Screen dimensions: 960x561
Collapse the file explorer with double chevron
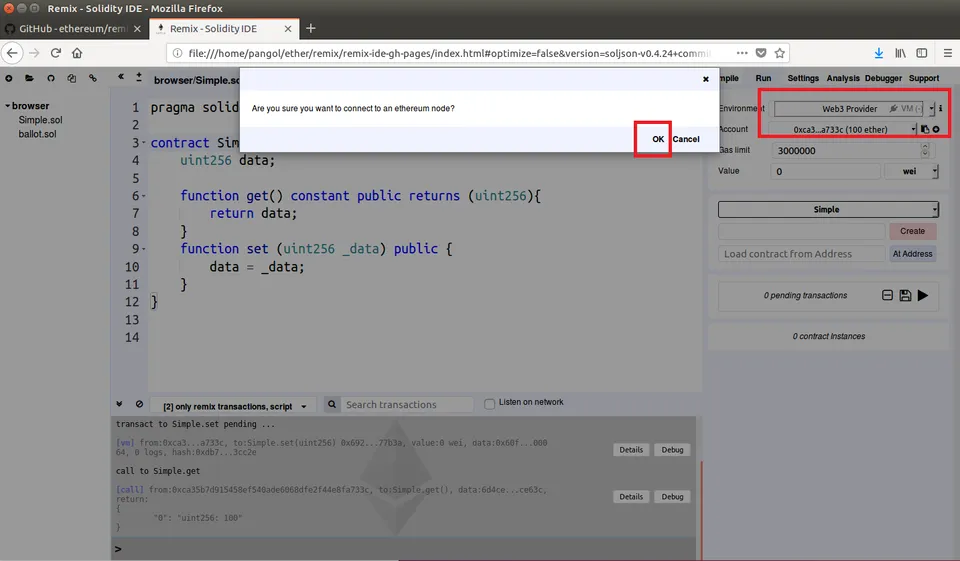[121, 77]
